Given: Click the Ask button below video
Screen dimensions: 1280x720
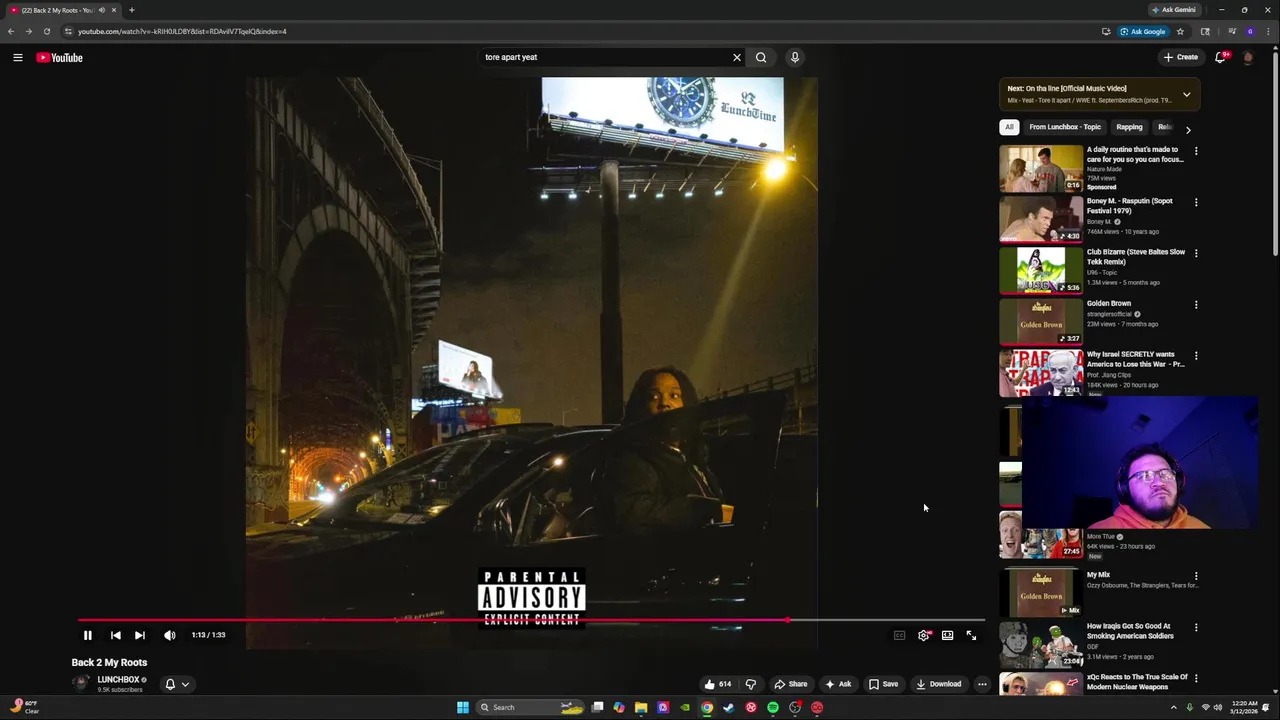Looking at the screenshot, I should click(x=838, y=684).
